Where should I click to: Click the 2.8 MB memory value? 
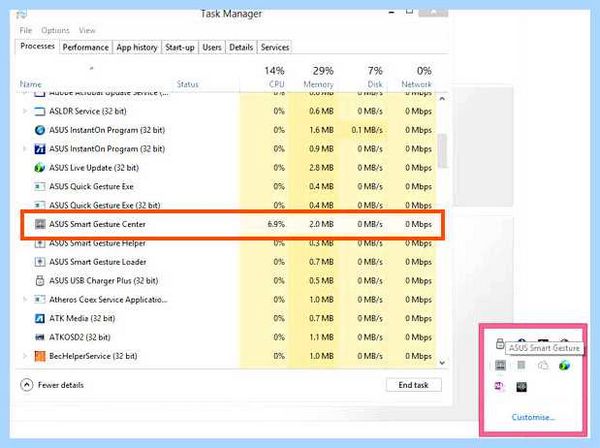[321, 168]
